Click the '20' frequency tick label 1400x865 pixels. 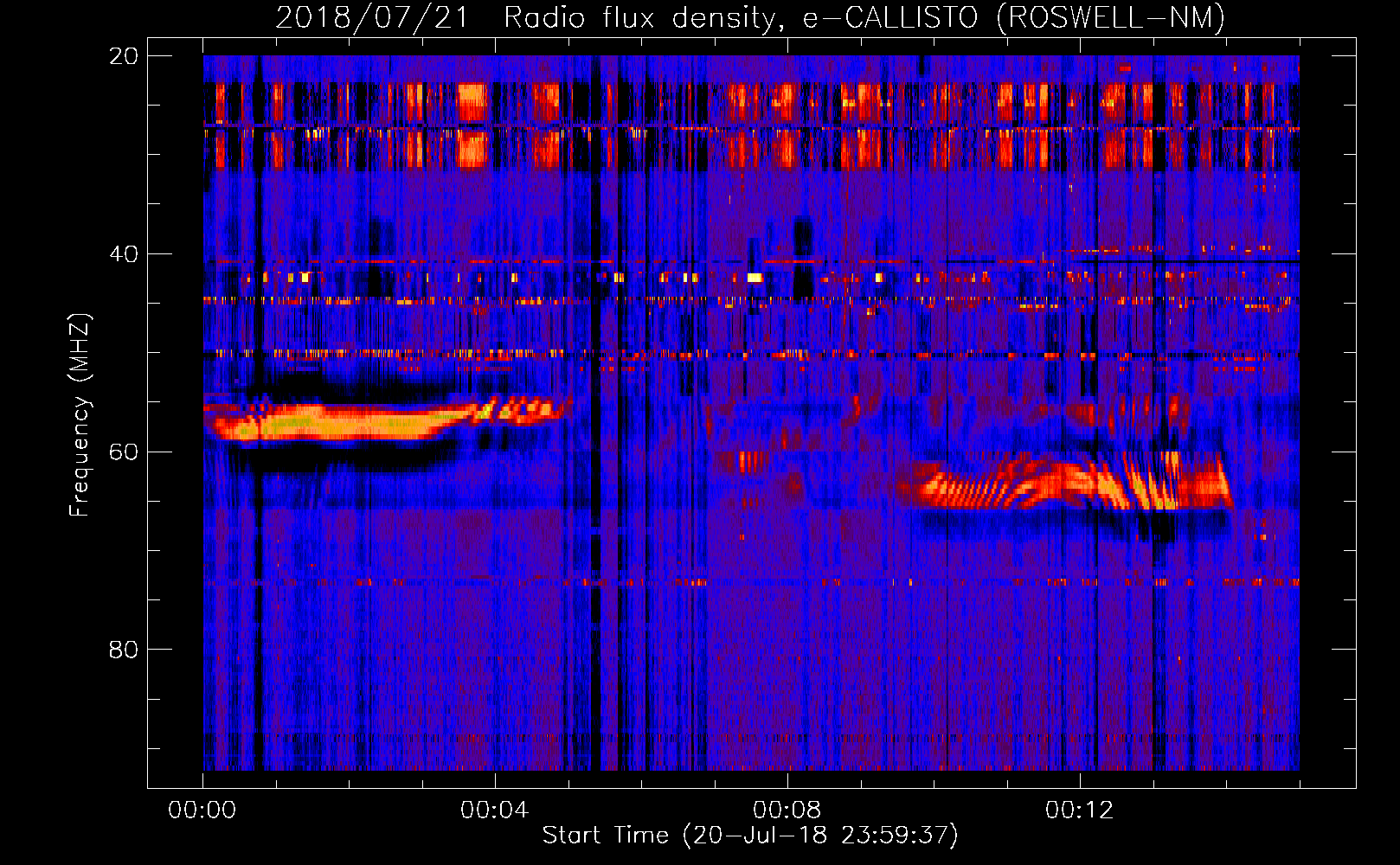click(x=124, y=55)
